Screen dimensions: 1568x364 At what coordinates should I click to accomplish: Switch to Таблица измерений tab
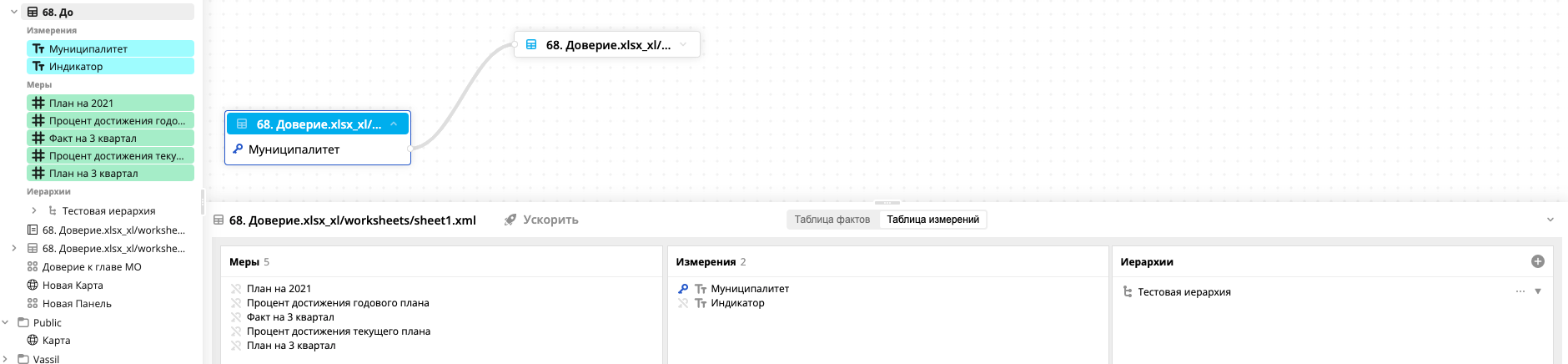(933, 220)
